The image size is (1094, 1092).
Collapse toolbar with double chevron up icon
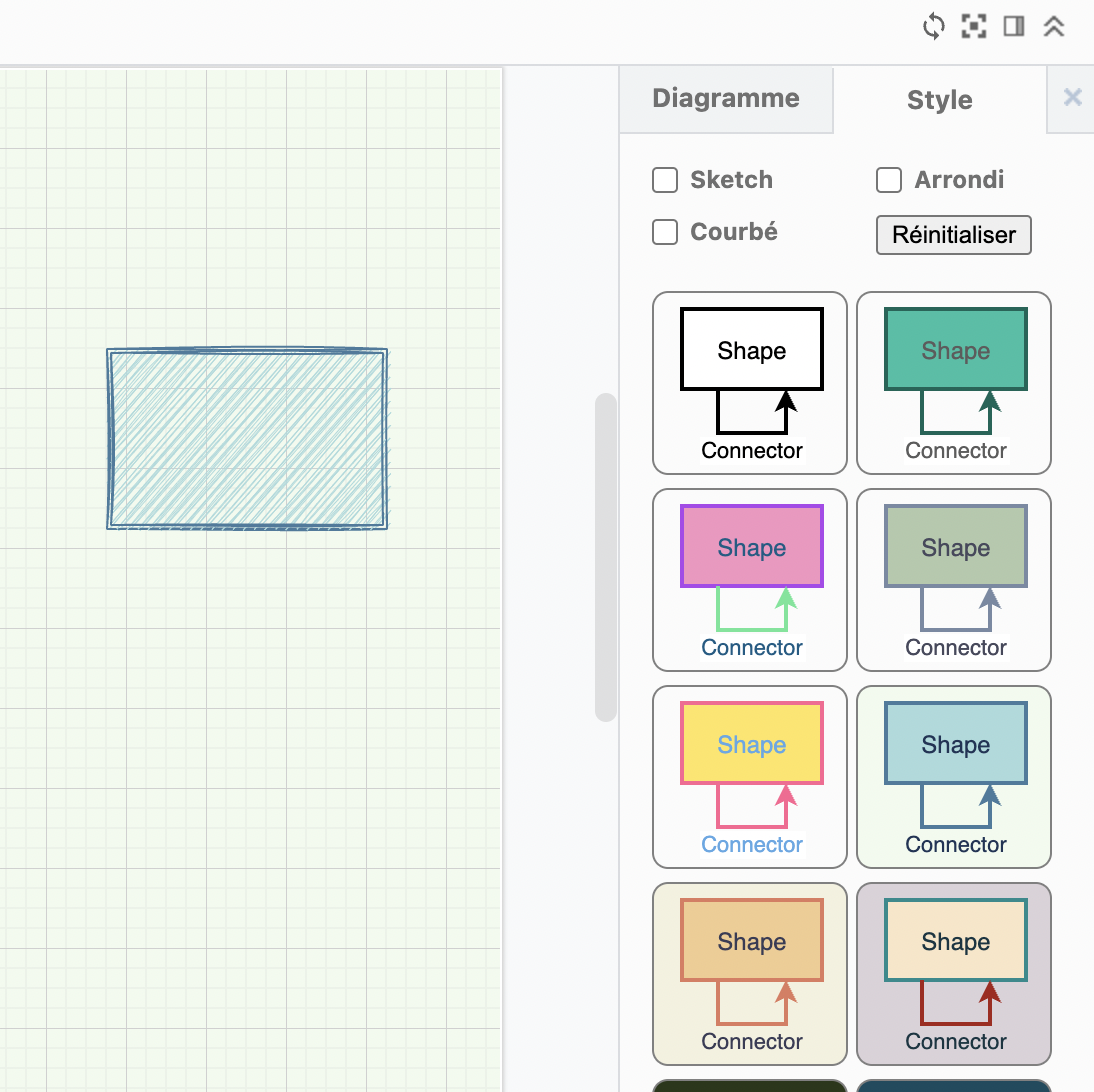point(1054,27)
